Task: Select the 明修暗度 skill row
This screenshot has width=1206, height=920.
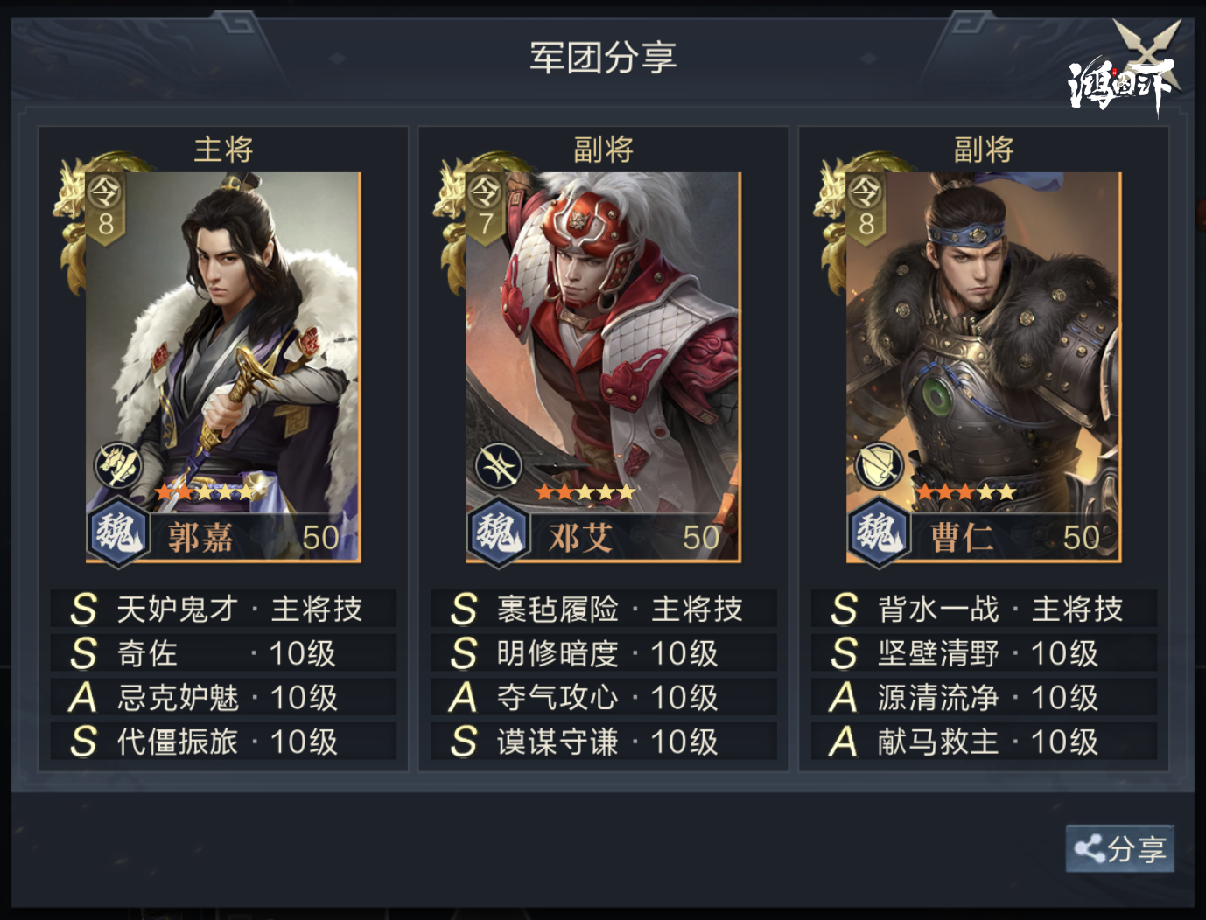Action: [x=603, y=653]
